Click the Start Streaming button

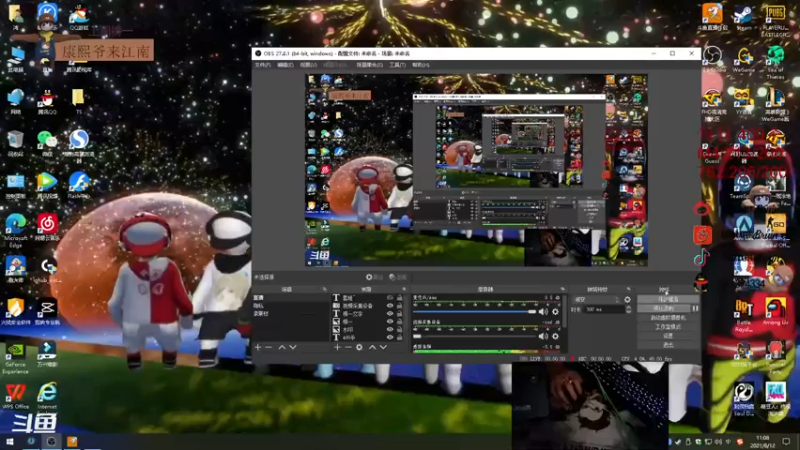668,299
